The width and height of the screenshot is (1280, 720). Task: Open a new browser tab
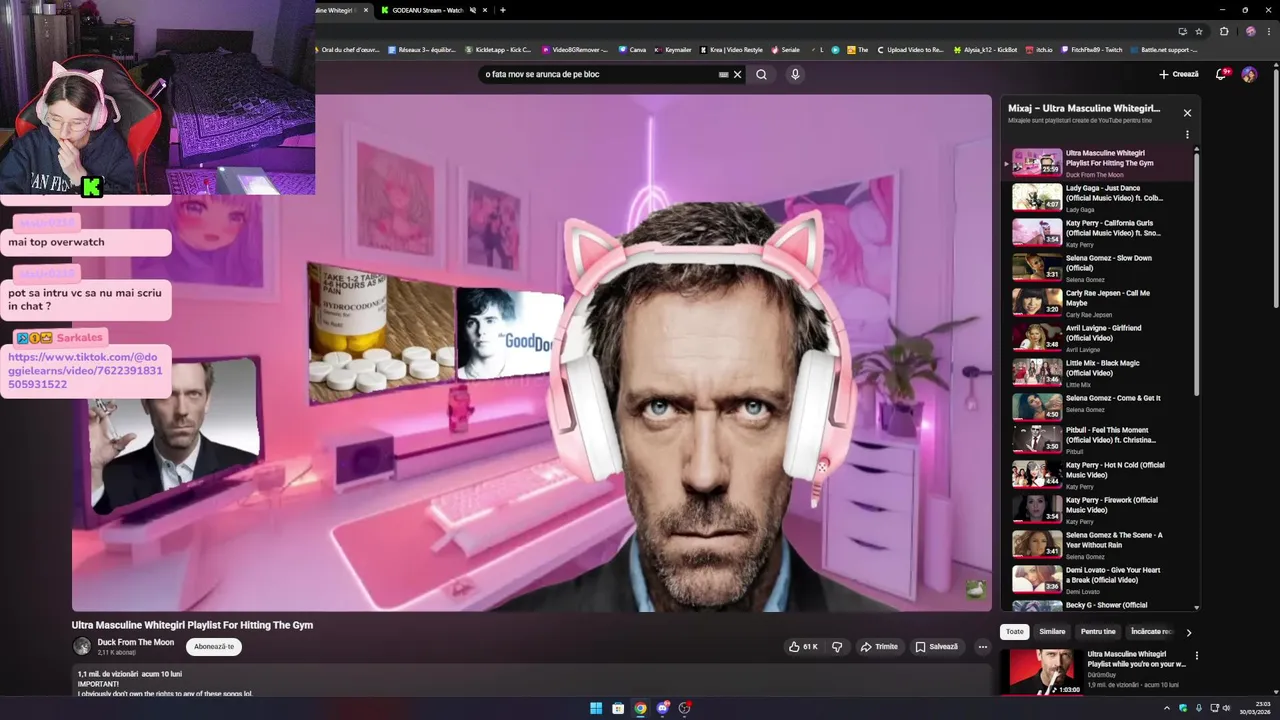click(x=502, y=10)
